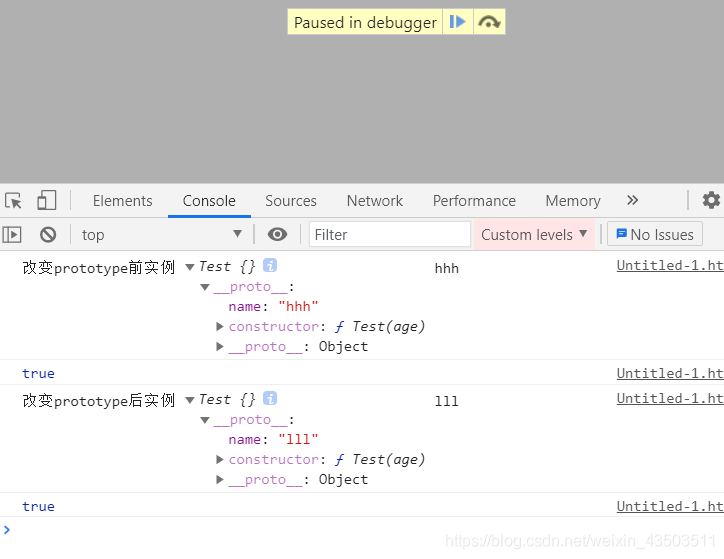724x559 pixels.
Task: Show the console sidebar
Action: [12, 234]
